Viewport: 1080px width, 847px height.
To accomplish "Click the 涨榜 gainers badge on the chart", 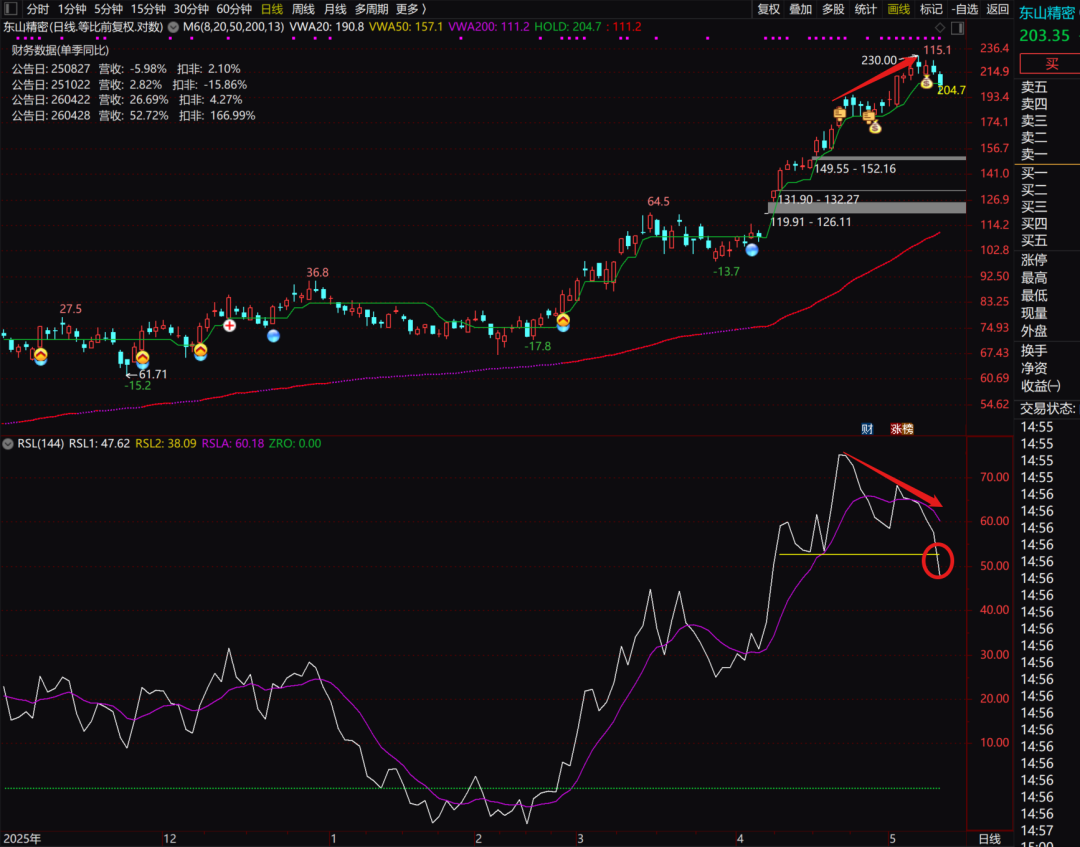I will pos(902,429).
